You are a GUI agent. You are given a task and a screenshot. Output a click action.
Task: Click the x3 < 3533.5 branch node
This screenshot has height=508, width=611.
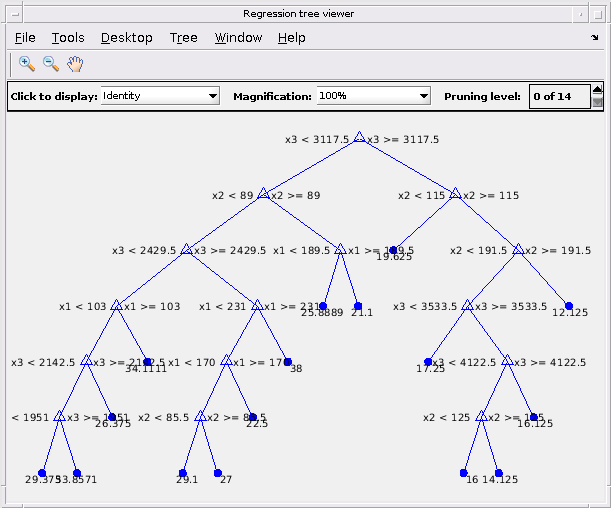tap(467, 305)
